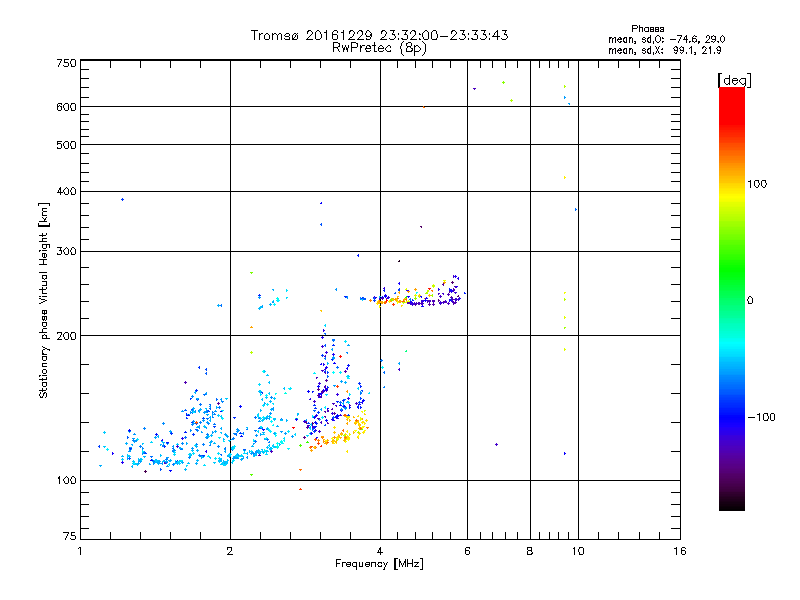Click the colorbar tick label '-100'
Screen dimensions: 800x600
point(761,417)
